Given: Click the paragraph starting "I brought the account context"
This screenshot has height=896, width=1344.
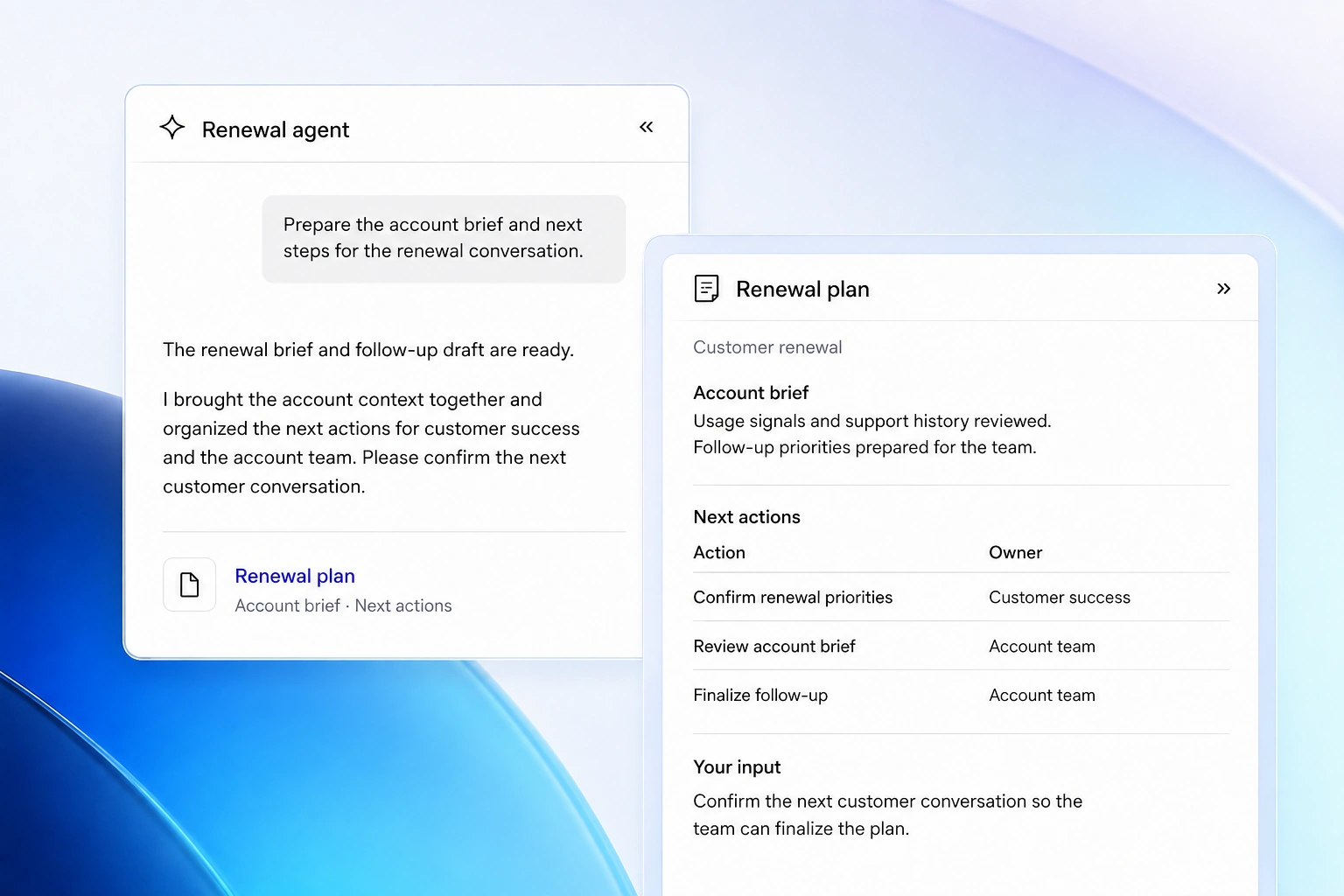Looking at the screenshot, I should click(371, 443).
